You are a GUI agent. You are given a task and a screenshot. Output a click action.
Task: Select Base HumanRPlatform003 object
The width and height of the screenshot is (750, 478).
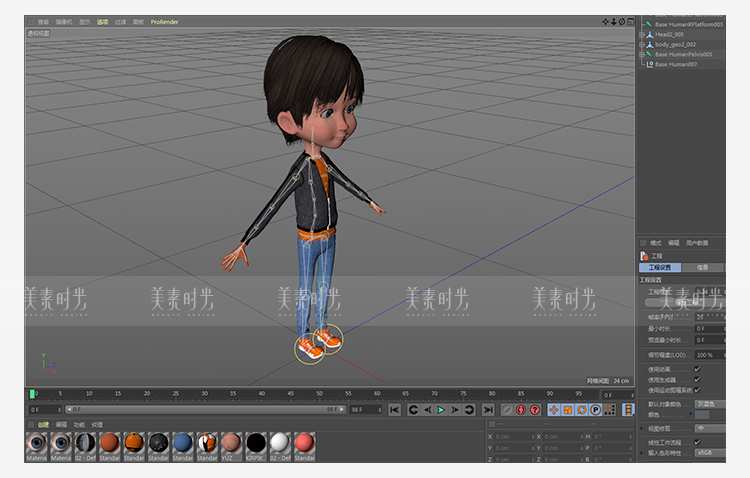pos(689,24)
